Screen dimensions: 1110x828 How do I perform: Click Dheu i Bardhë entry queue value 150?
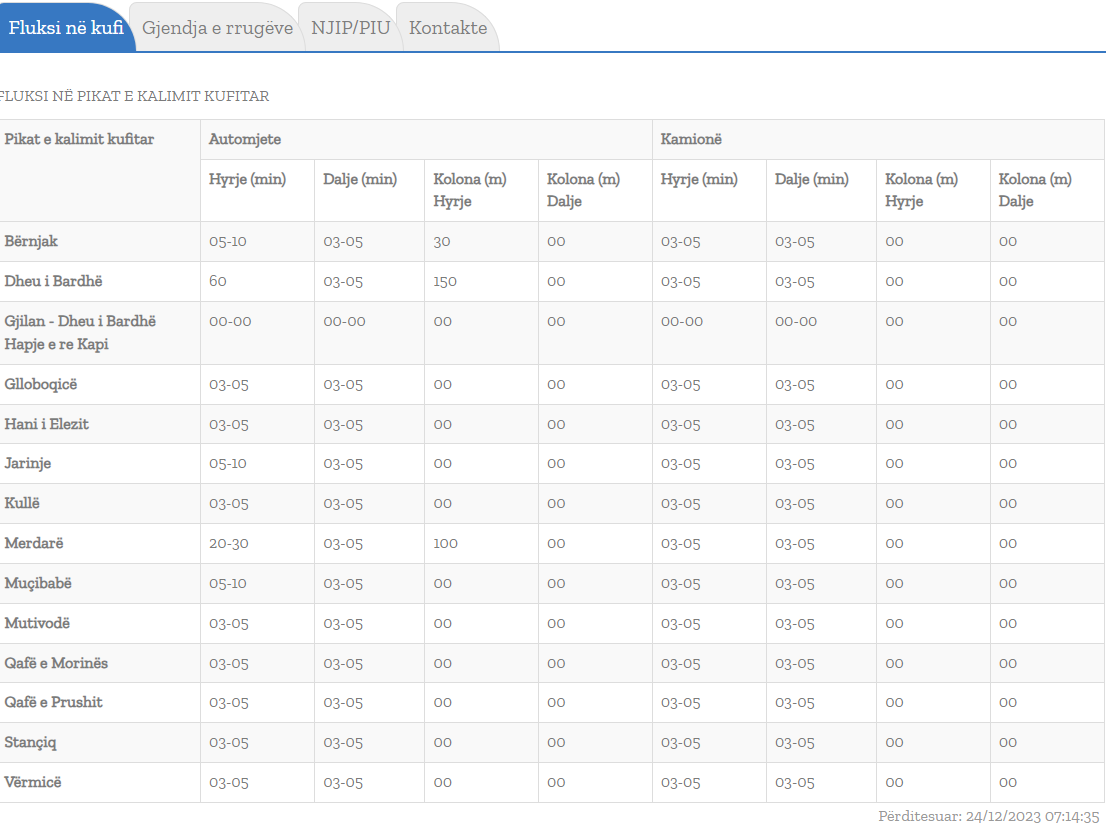445,282
